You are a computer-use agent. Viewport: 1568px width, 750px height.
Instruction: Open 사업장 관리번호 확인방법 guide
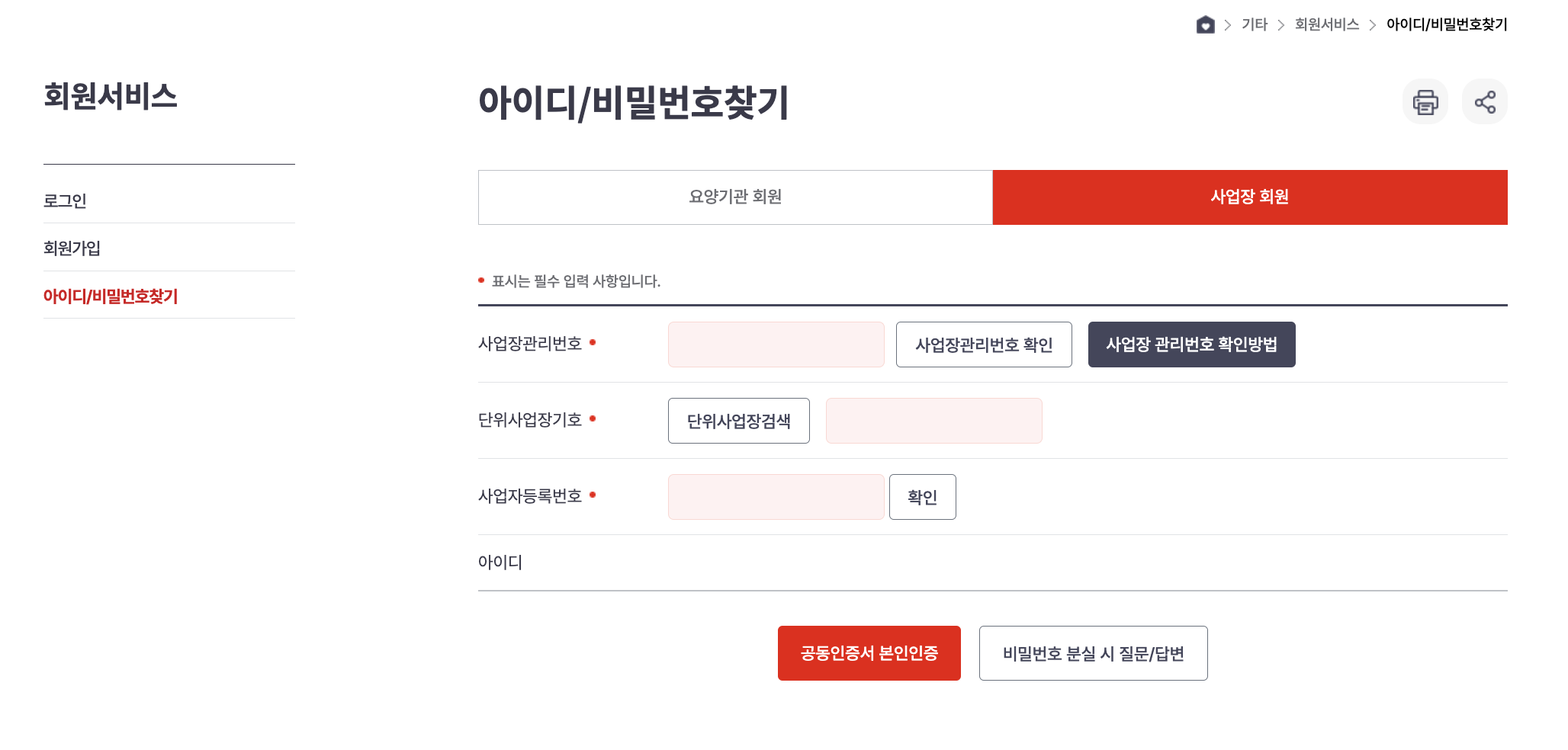coord(1191,345)
